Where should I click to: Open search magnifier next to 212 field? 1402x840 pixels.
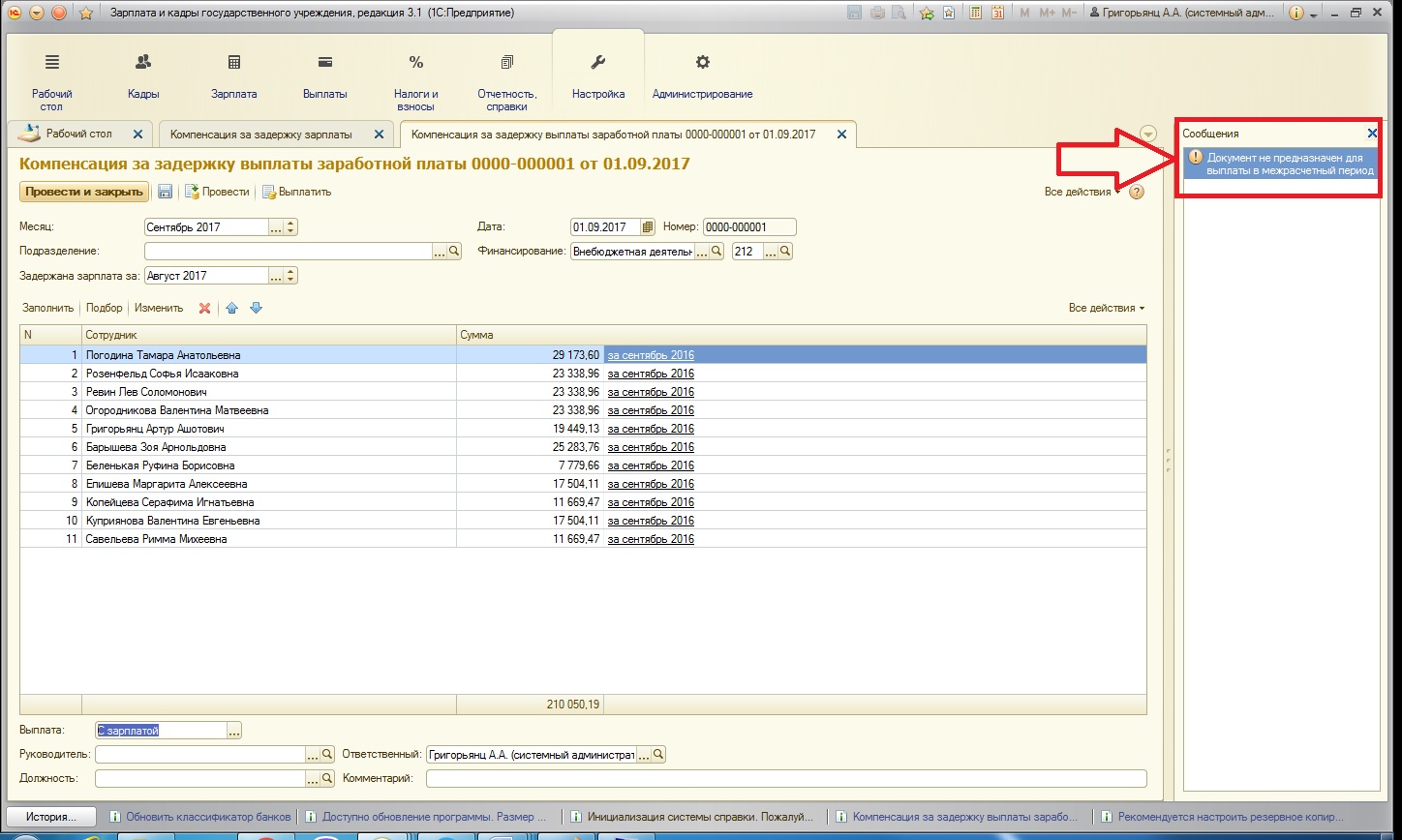tap(785, 252)
